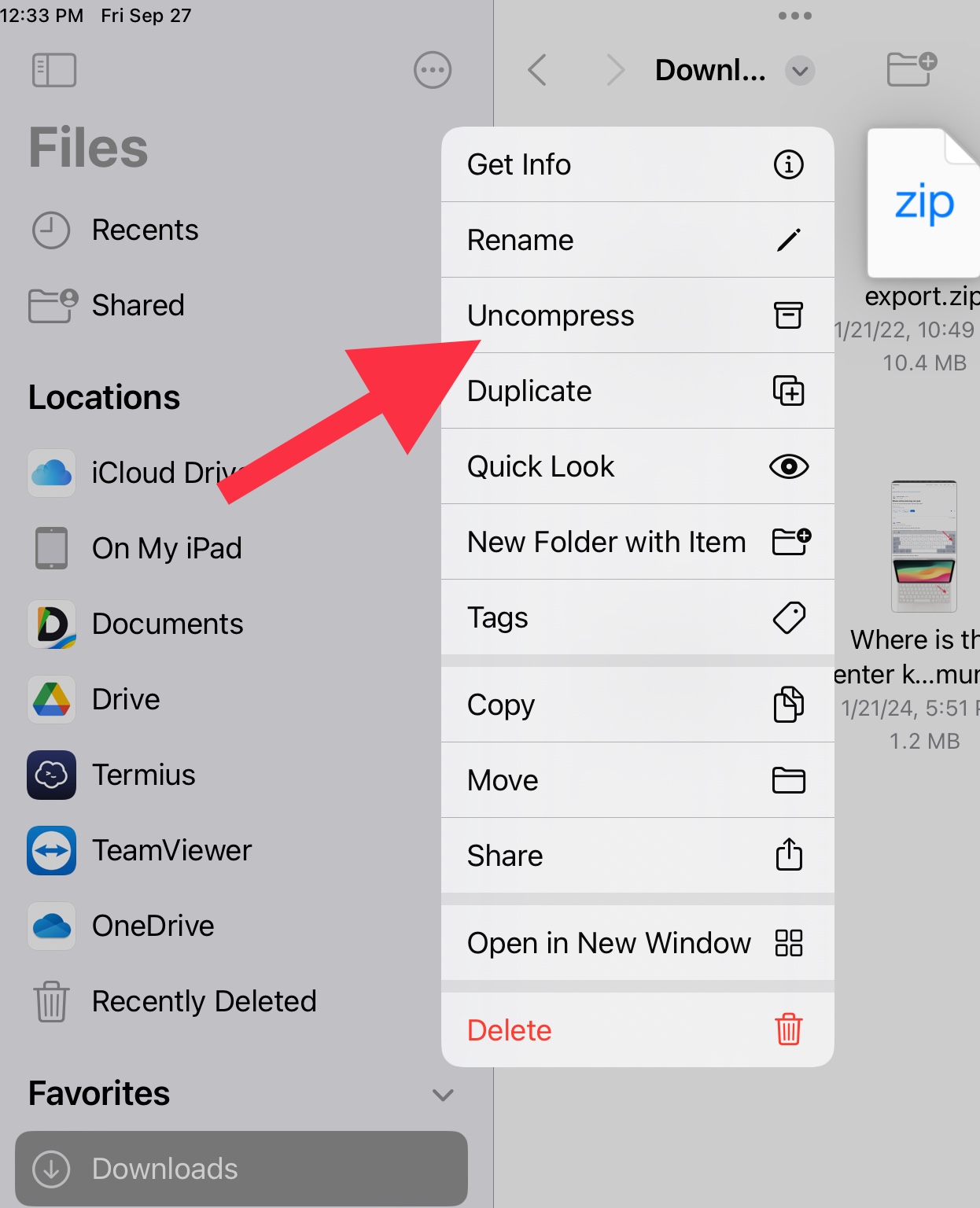Select Delete in the context menu
980x1208 pixels.
(637, 1029)
